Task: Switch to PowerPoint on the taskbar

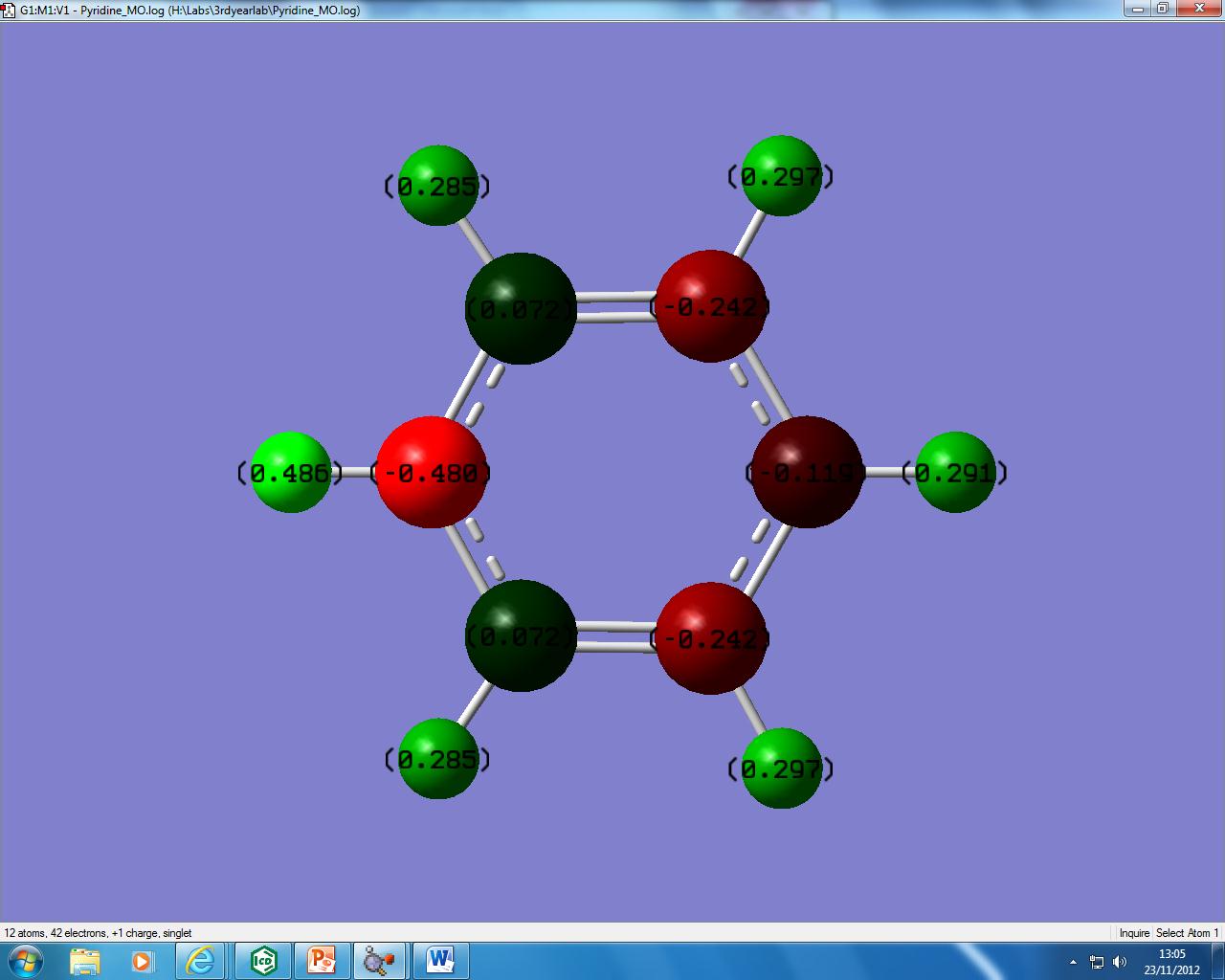Action: (x=322, y=960)
